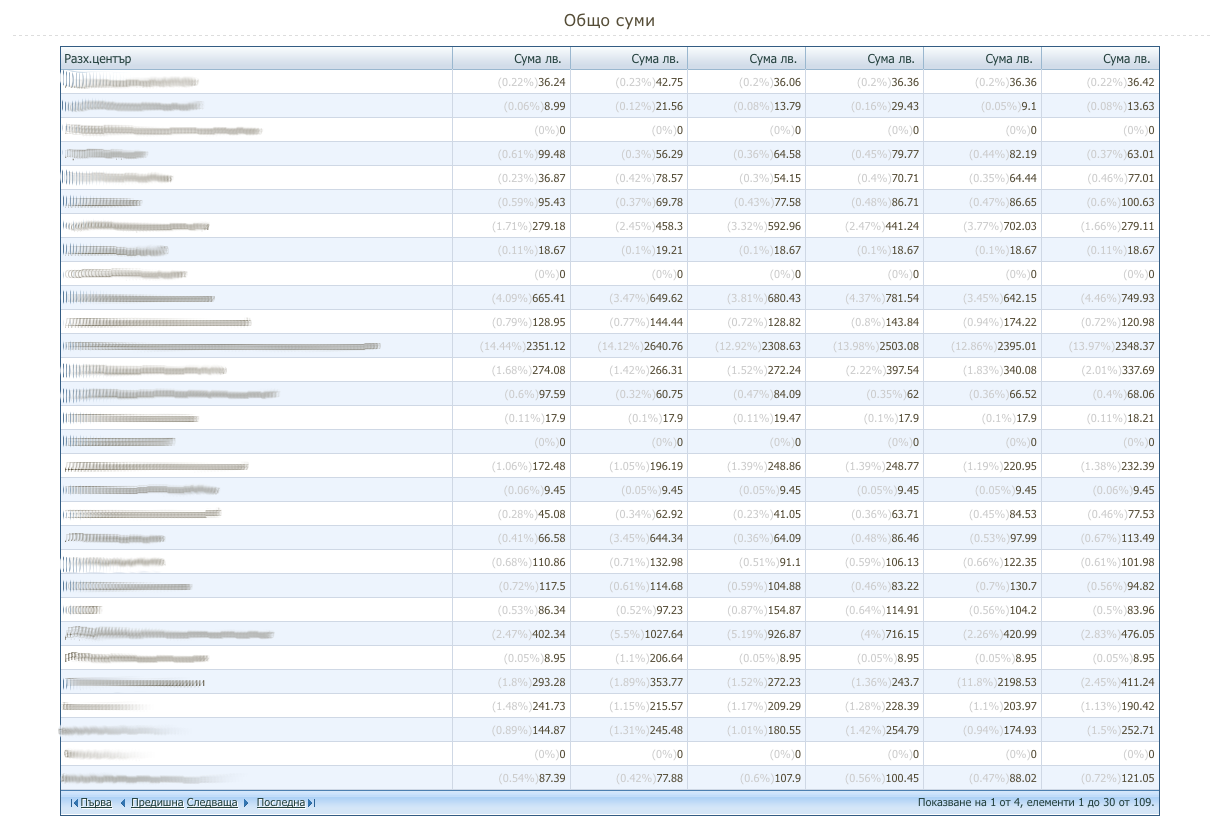Jump to last page with Последна link
1218x831 pixels.
[x=280, y=803]
